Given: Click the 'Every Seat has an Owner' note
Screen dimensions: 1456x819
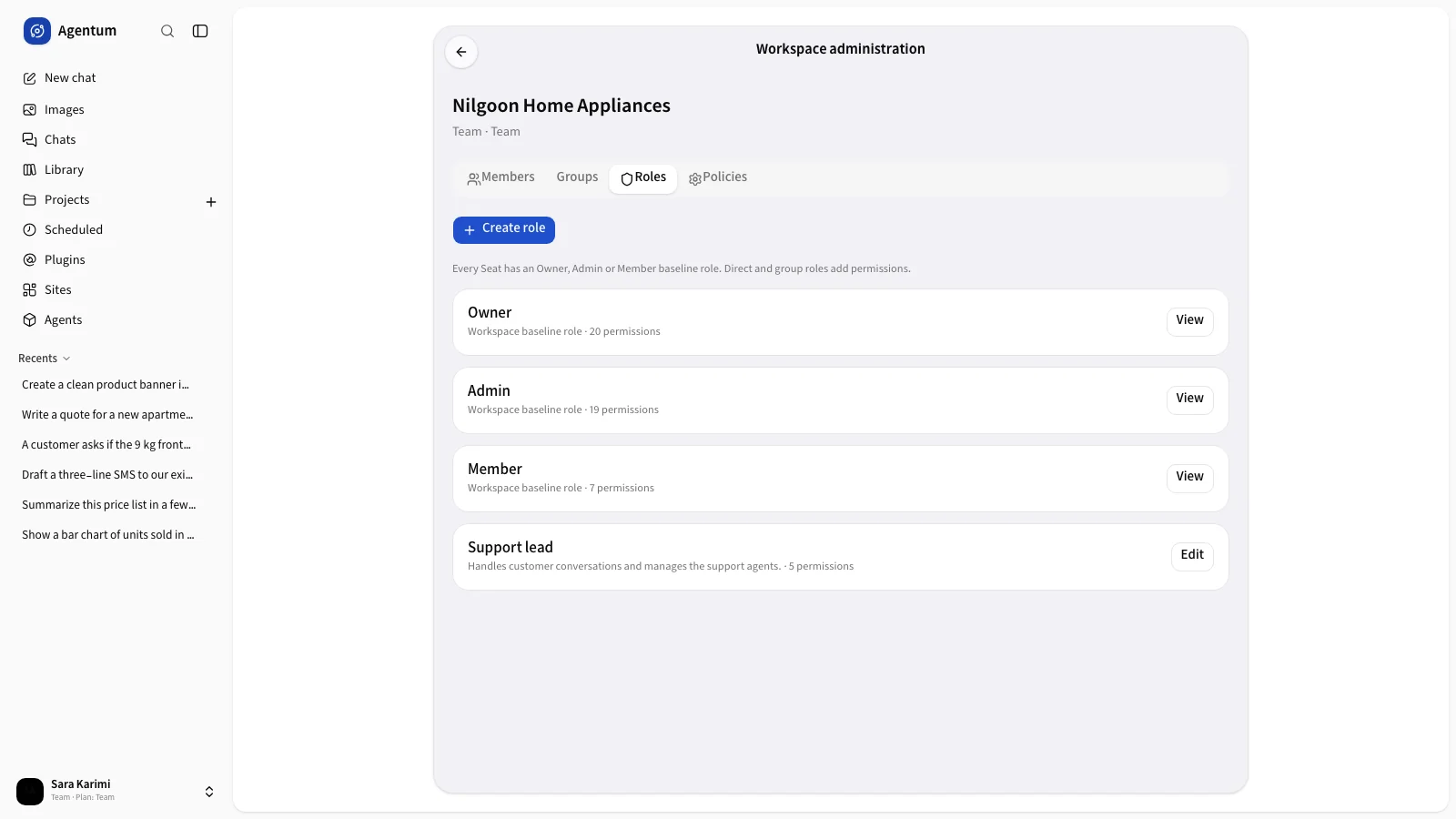Looking at the screenshot, I should [x=682, y=268].
